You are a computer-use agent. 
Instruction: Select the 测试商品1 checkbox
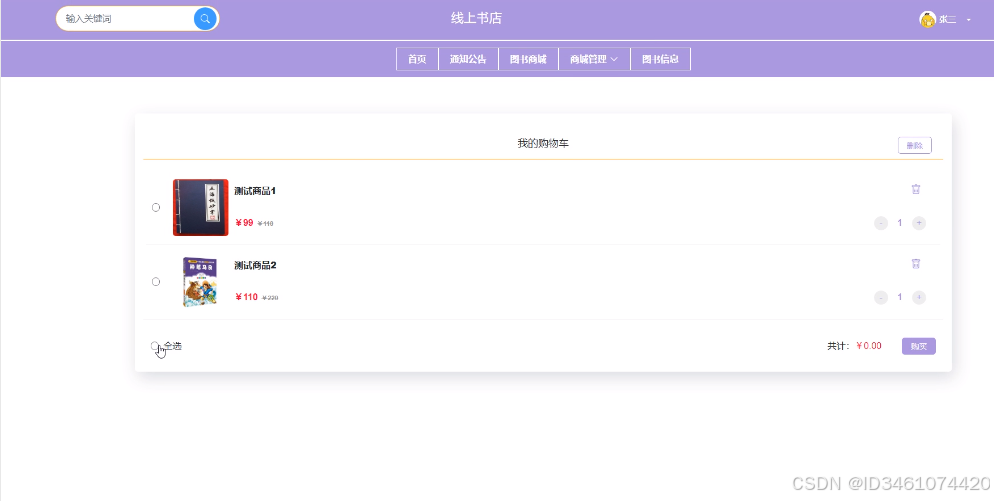coord(156,207)
